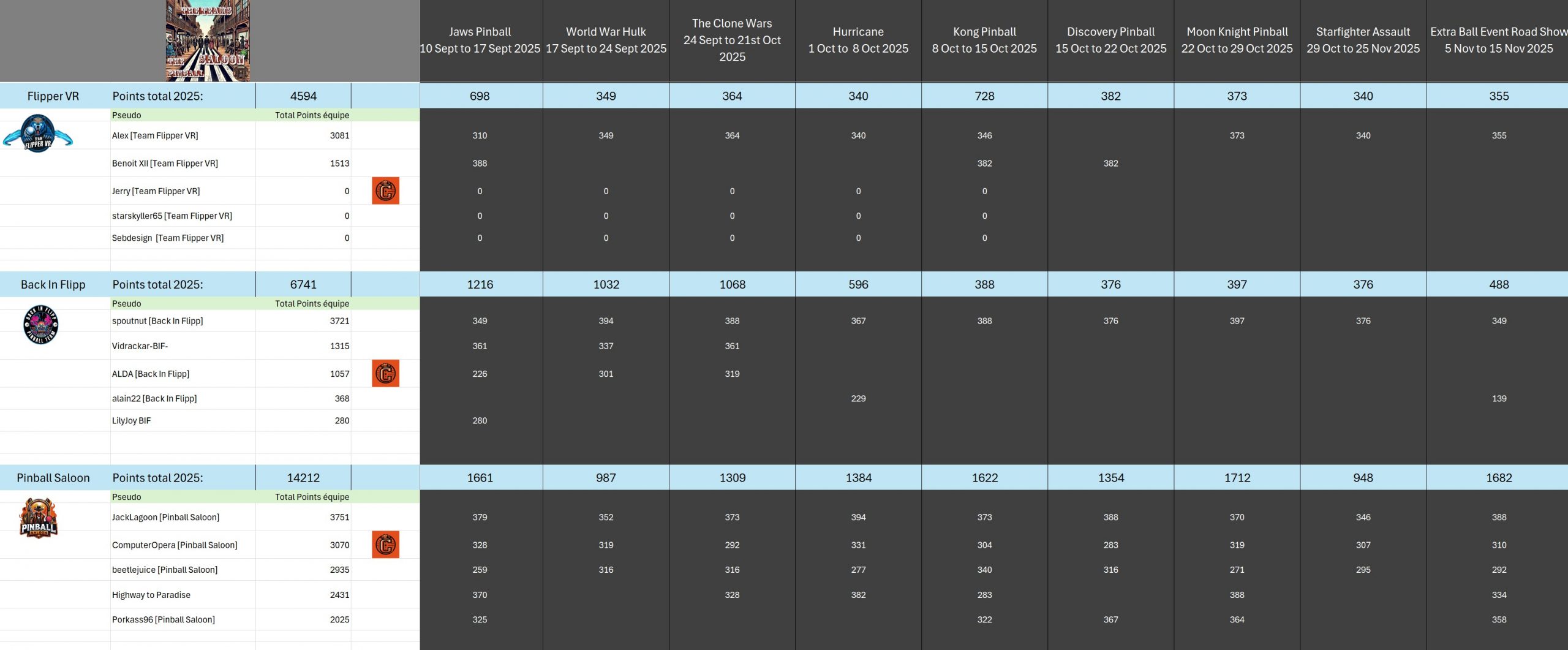Click the LilyJoy BIF player cell
The height and width of the screenshot is (650, 1568).
point(131,421)
